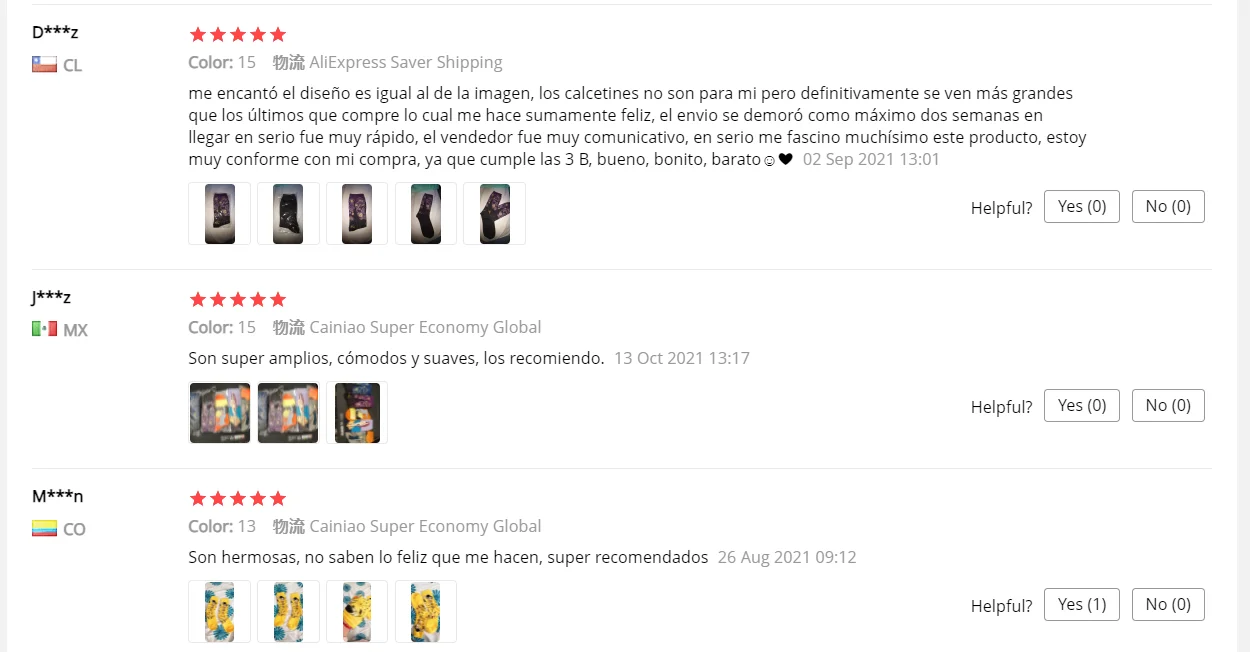
Task: Click the second photo in M***n review
Action: tap(288, 611)
